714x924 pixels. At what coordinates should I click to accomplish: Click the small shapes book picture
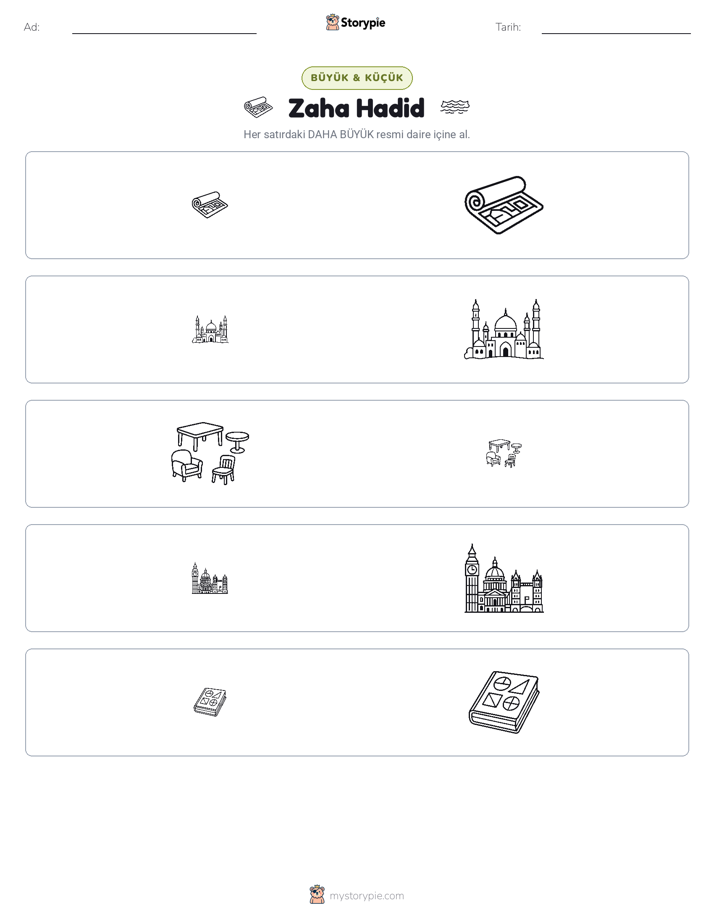pos(210,702)
